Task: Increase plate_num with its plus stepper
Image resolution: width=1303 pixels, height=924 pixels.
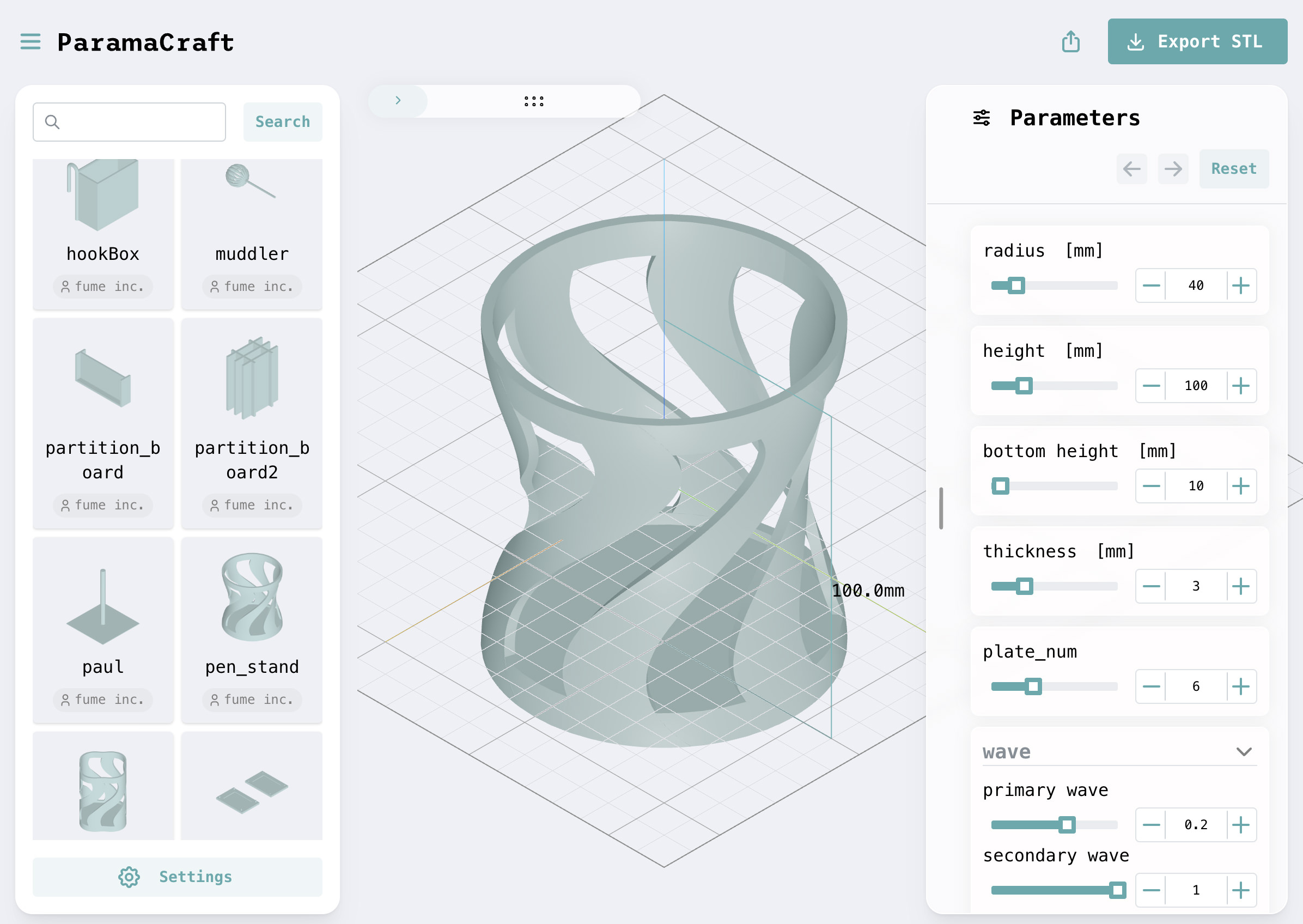Action: coord(1241,686)
